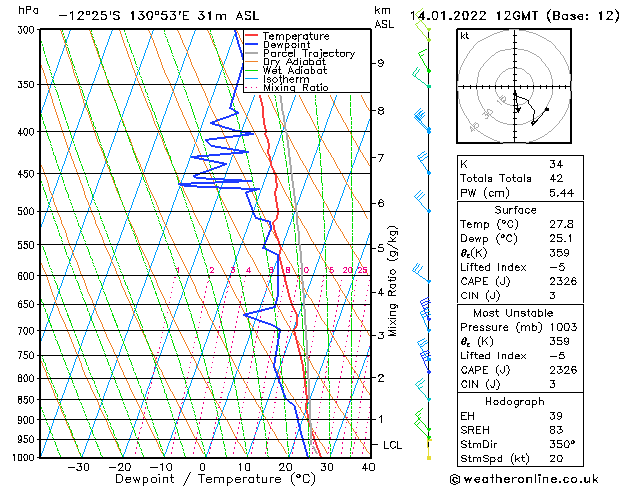The width and height of the screenshot is (629, 486).
Task: Click the Dry Adiabat legend entry
Action: [286, 62]
